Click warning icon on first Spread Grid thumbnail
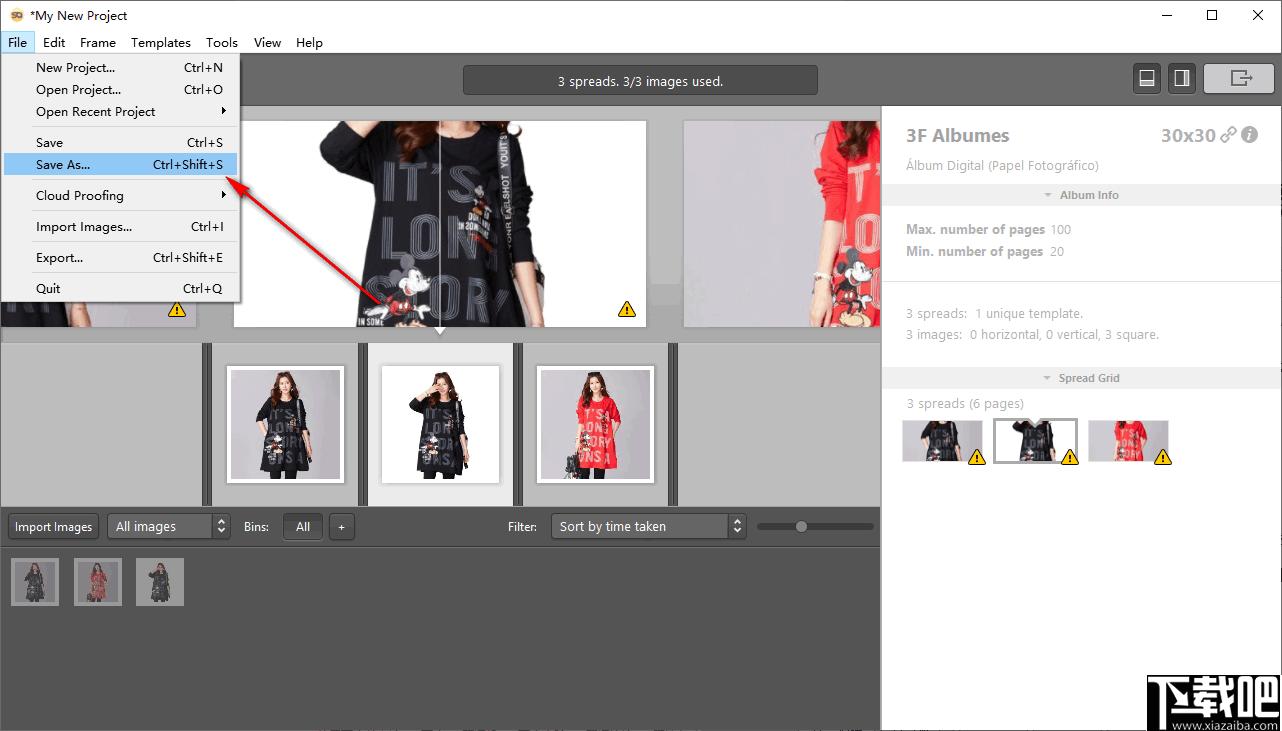1282x731 pixels. tap(976, 457)
